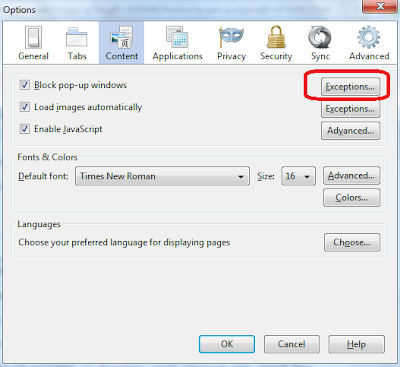This screenshot has height=367, width=400.
Task: Select the 'Fonts & Colors' heading
Action: [47, 157]
